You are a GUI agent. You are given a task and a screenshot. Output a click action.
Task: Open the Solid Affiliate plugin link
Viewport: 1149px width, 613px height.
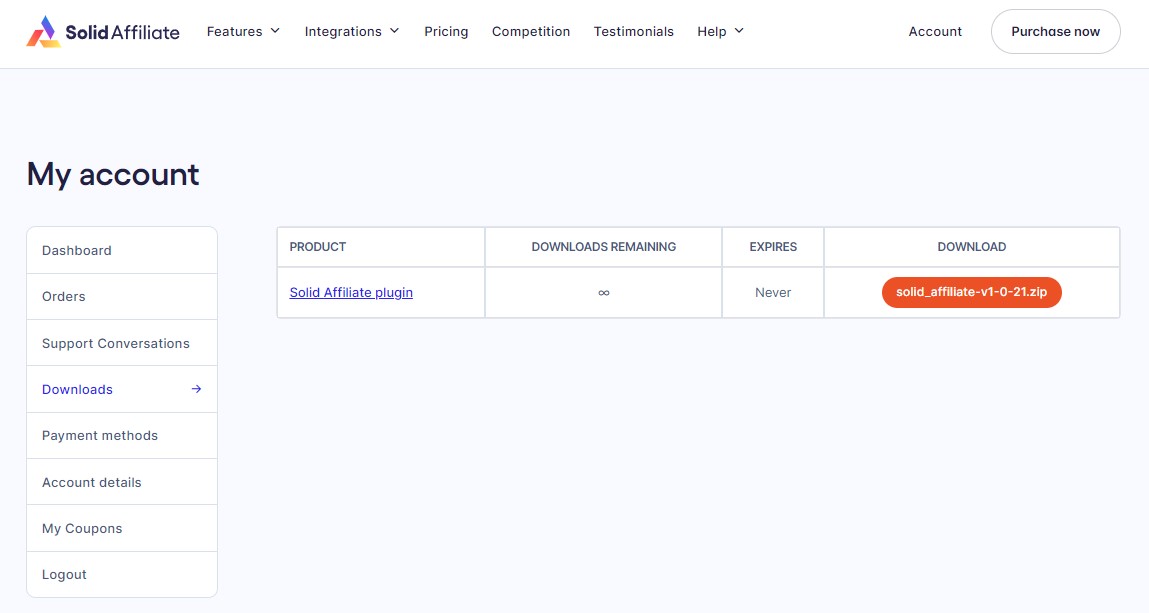(x=351, y=292)
